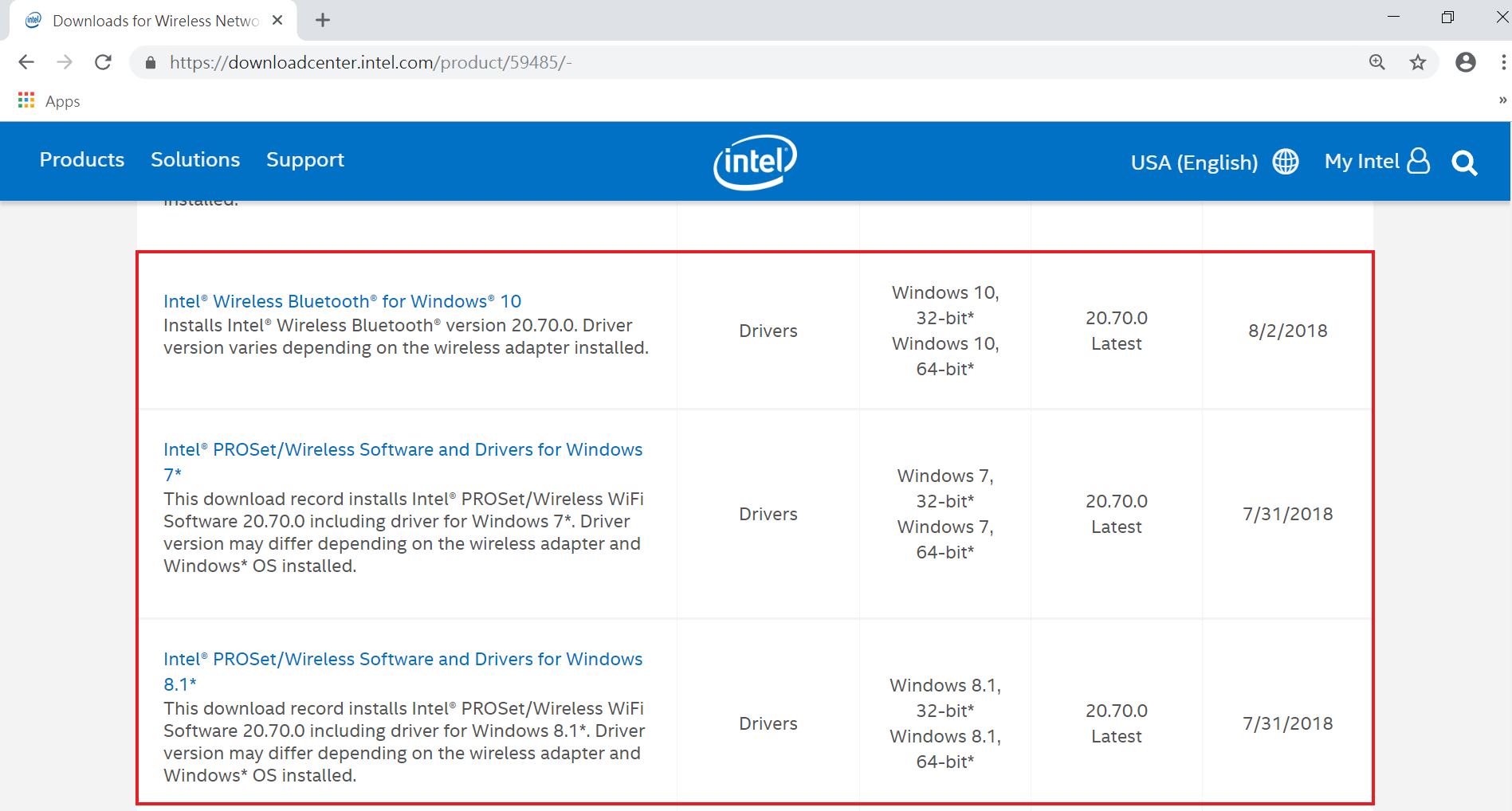
Task: Change region from USA (English)
Action: (x=1194, y=163)
